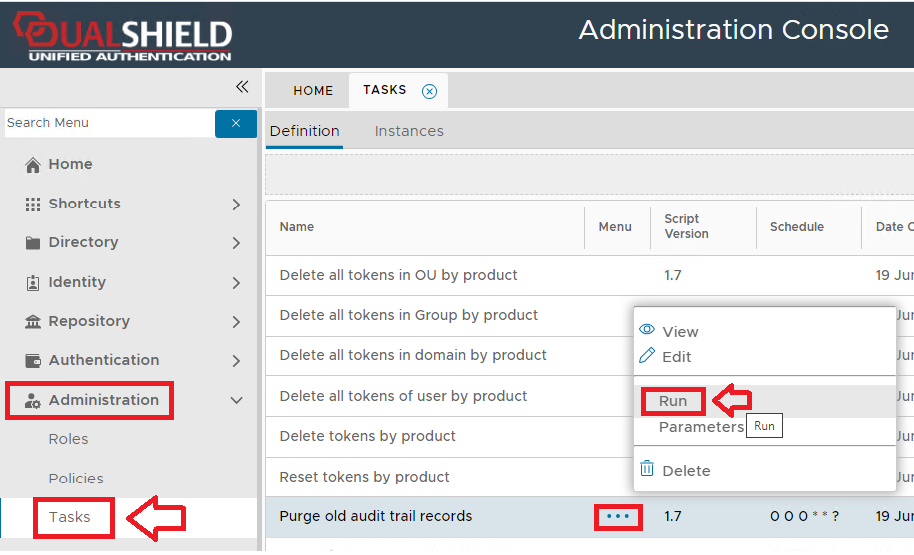
Task: Type in the Search Menu field
Action: tap(108, 123)
